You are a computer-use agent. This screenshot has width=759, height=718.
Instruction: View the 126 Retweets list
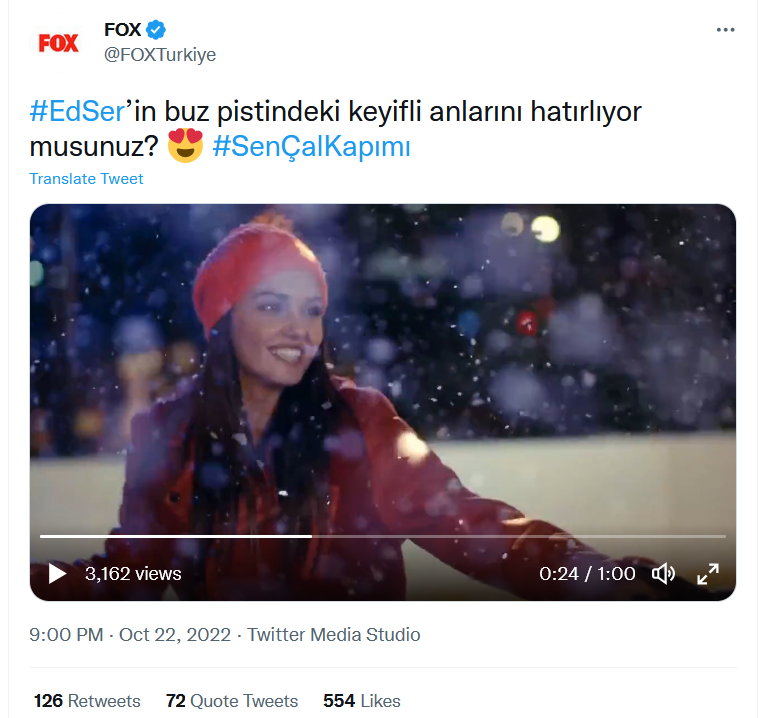tap(87, 701)
